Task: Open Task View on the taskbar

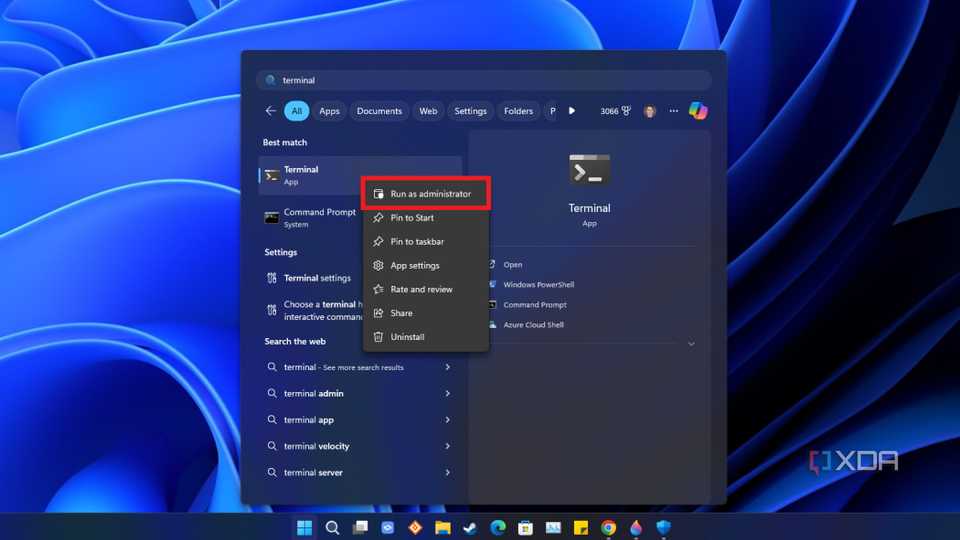Action: [360, 527]
